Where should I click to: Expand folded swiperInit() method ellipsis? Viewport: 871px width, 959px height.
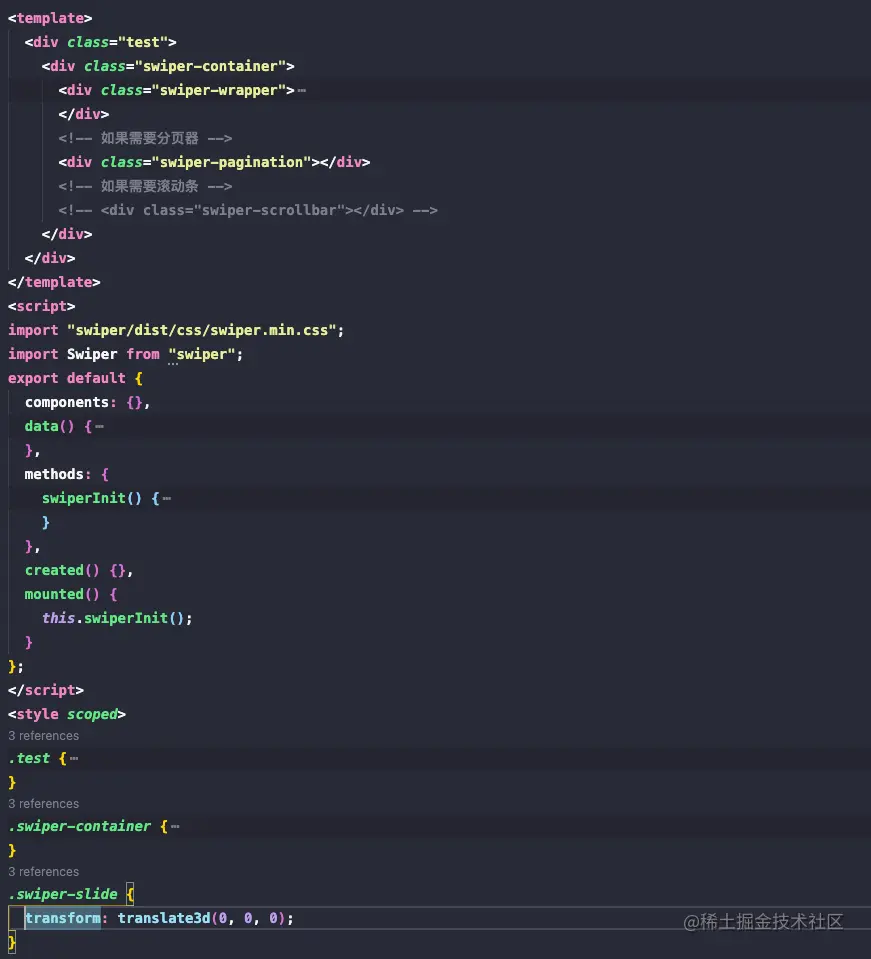tap(167, 498)
